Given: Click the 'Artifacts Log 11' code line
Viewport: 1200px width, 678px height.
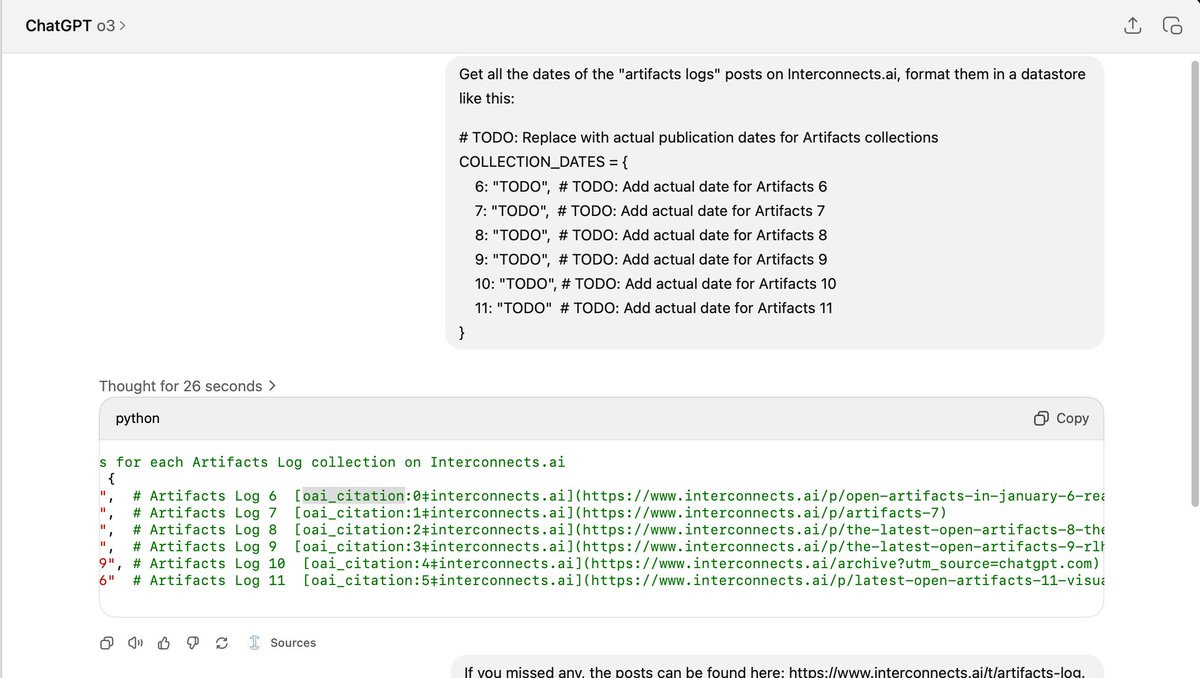Looking at the screenshot, I should tap(602, 581).
